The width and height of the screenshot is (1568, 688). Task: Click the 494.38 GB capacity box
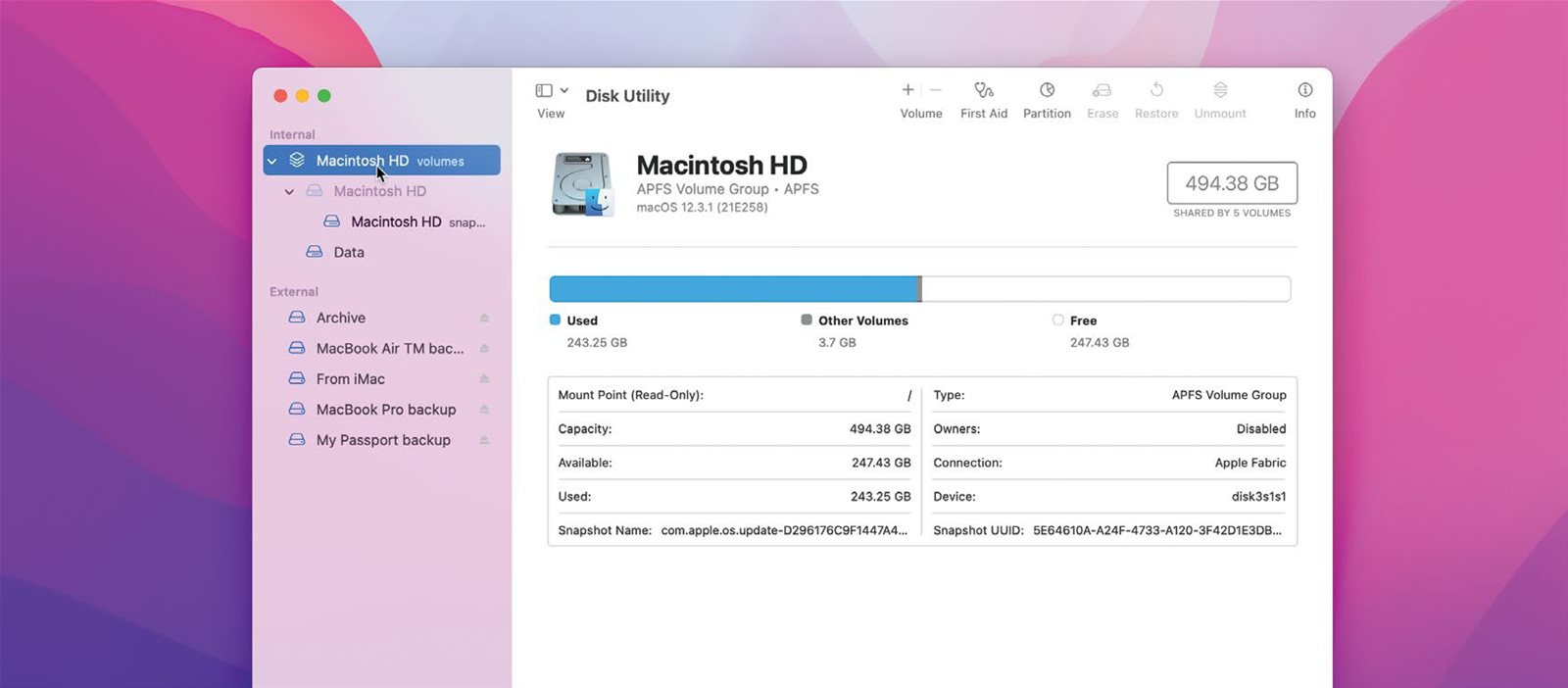pyautogui.click(x=1232, y=183)
